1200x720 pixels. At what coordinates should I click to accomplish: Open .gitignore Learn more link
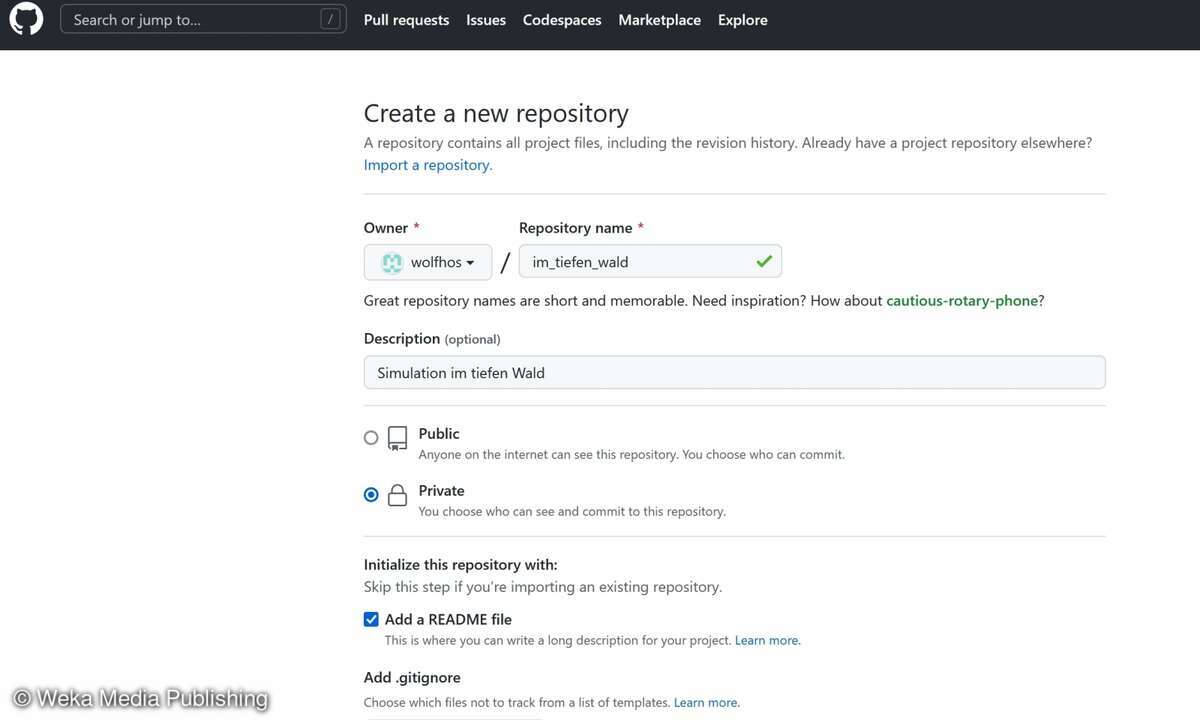point(706,703)
